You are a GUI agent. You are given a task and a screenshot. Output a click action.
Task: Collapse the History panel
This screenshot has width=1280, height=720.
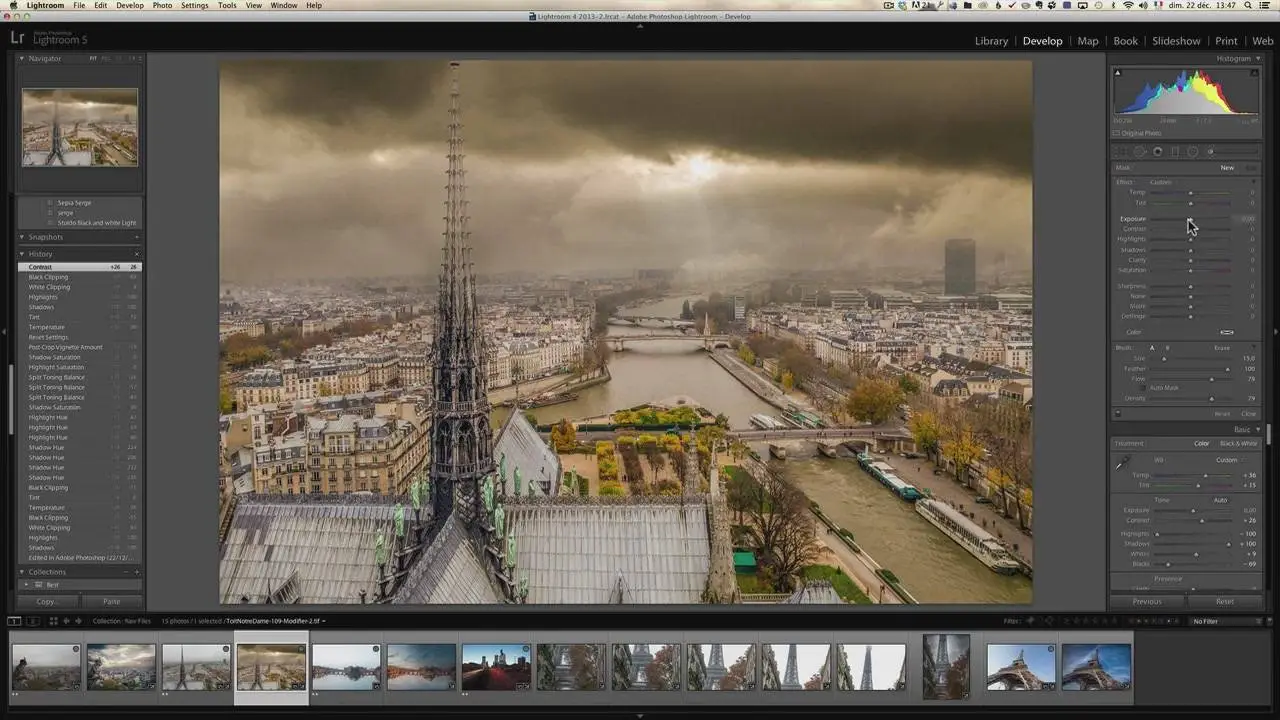tap(22, 254)
